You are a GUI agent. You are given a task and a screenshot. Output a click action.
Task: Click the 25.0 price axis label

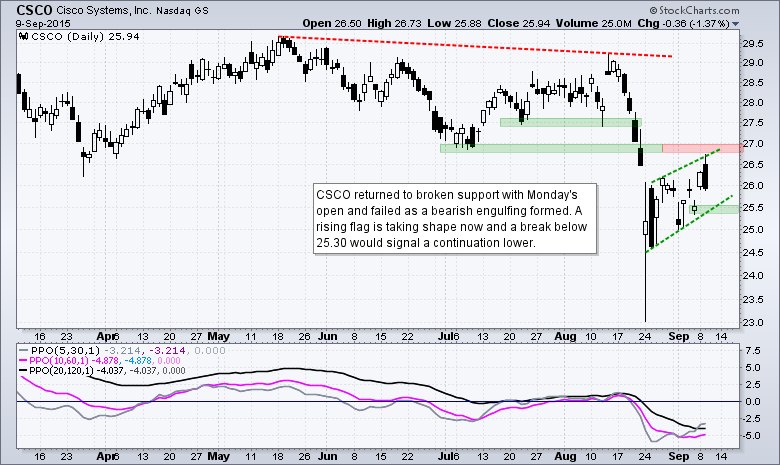coord(753,230)
